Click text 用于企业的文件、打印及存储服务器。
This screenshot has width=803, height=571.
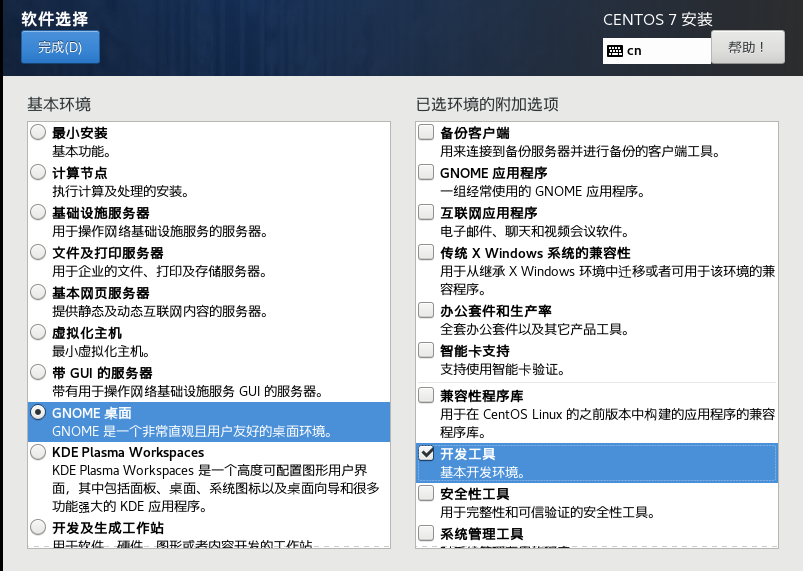point(159,271)
